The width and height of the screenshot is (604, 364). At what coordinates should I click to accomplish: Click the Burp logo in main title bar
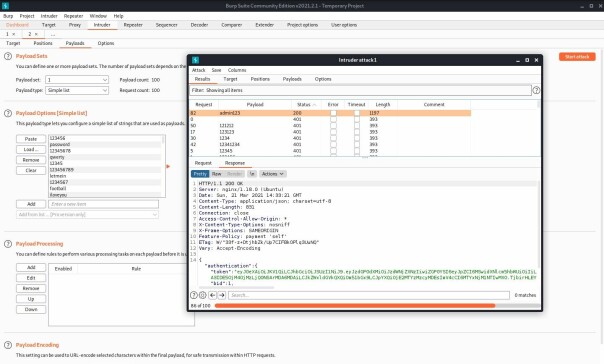coord(5,5)
